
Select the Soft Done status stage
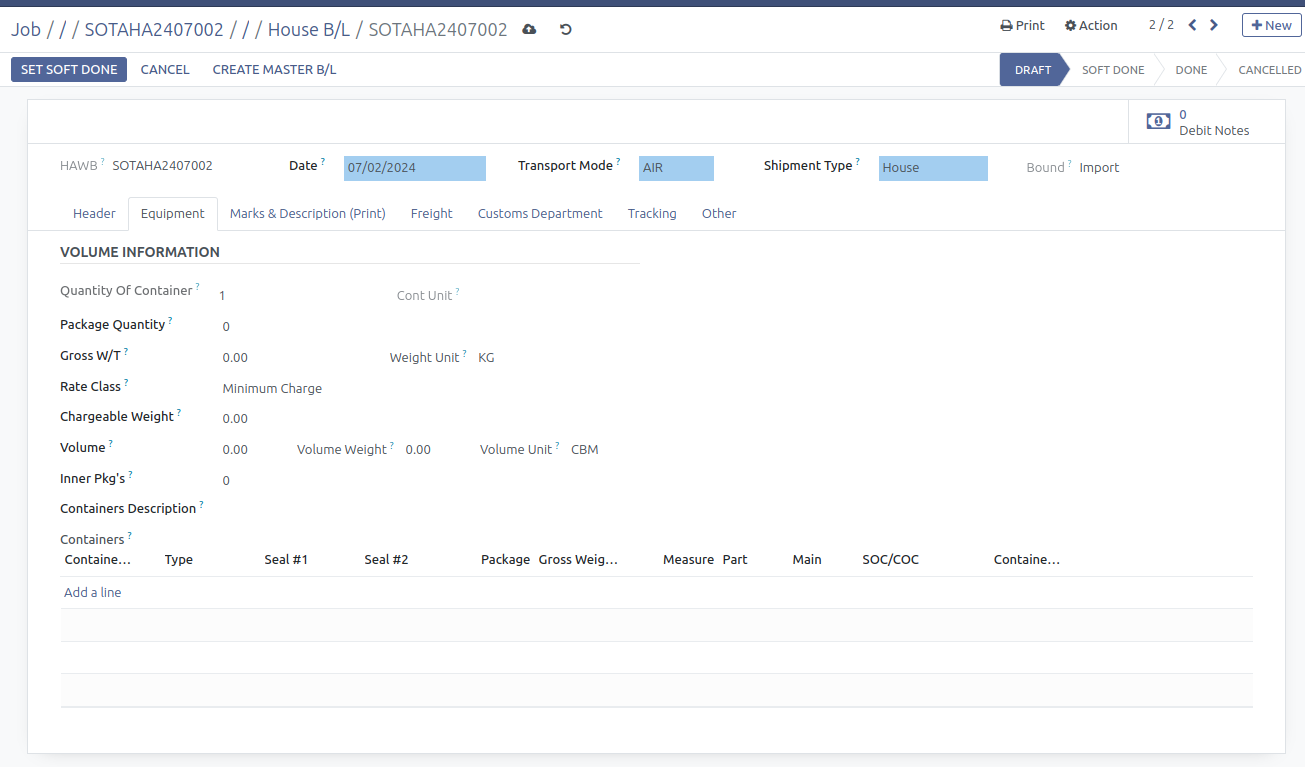click(x=1112, y=70)
